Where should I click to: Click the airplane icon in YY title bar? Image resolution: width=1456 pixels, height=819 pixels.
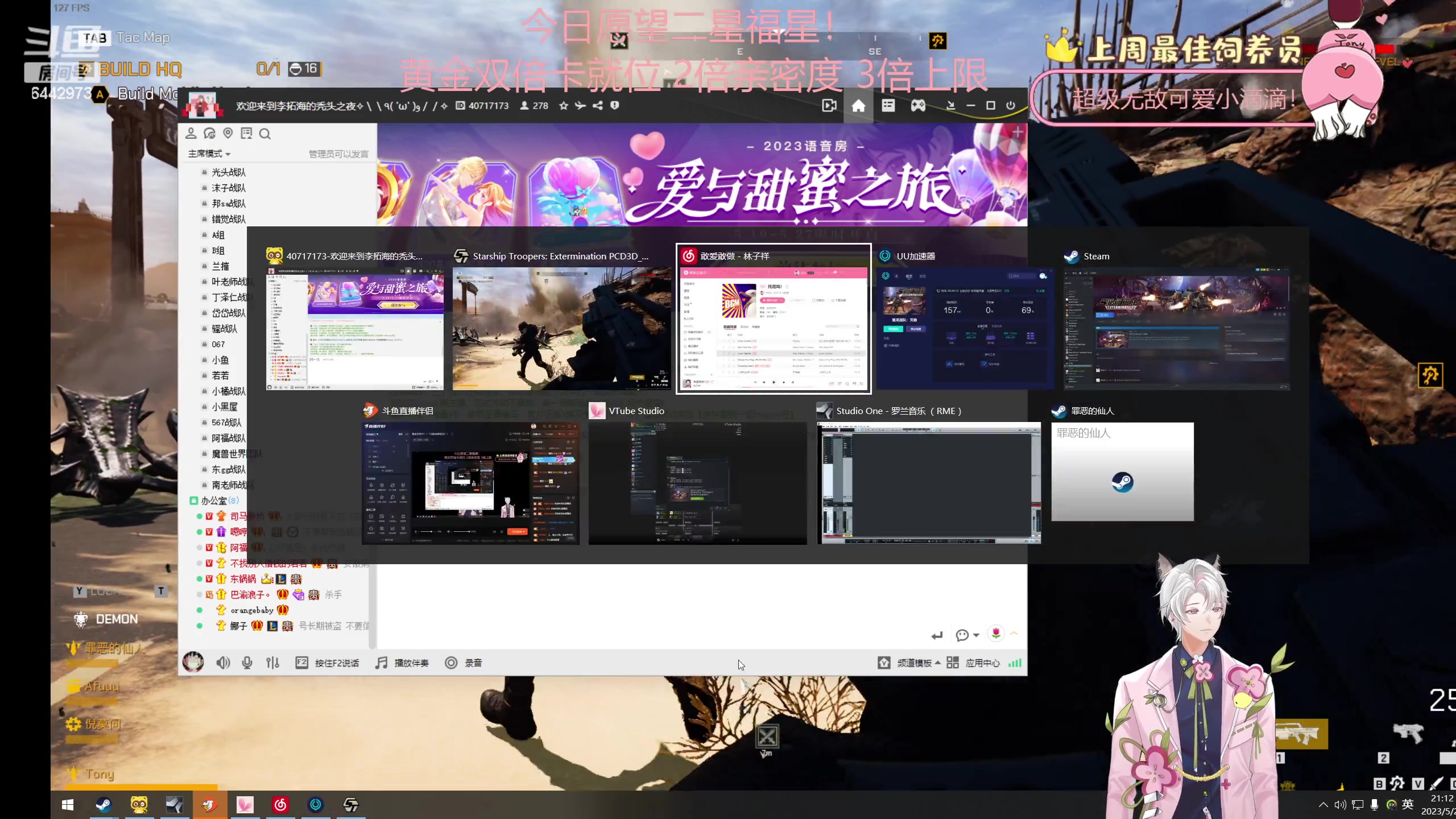[580, 106]
